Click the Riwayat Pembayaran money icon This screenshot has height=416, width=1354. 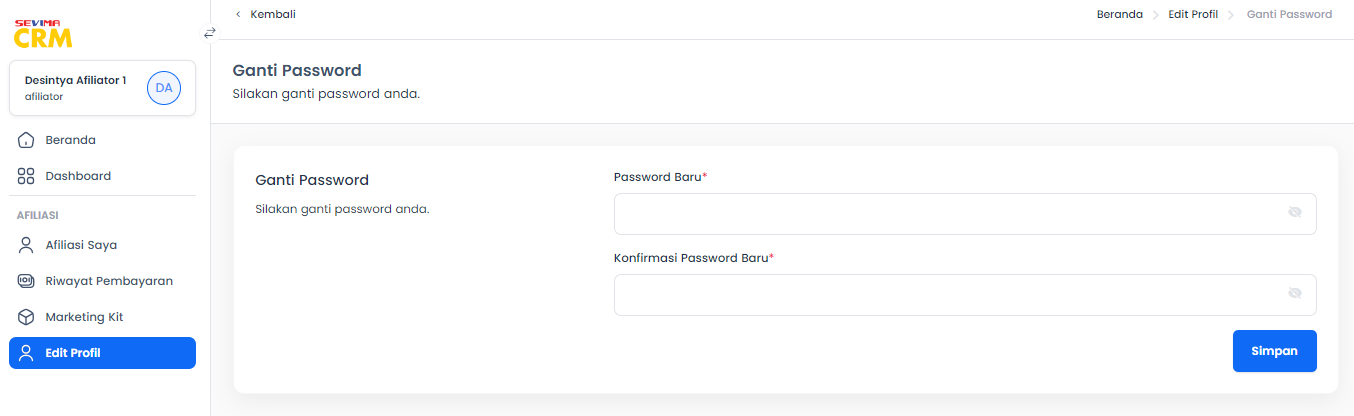(x=27, y=281)
